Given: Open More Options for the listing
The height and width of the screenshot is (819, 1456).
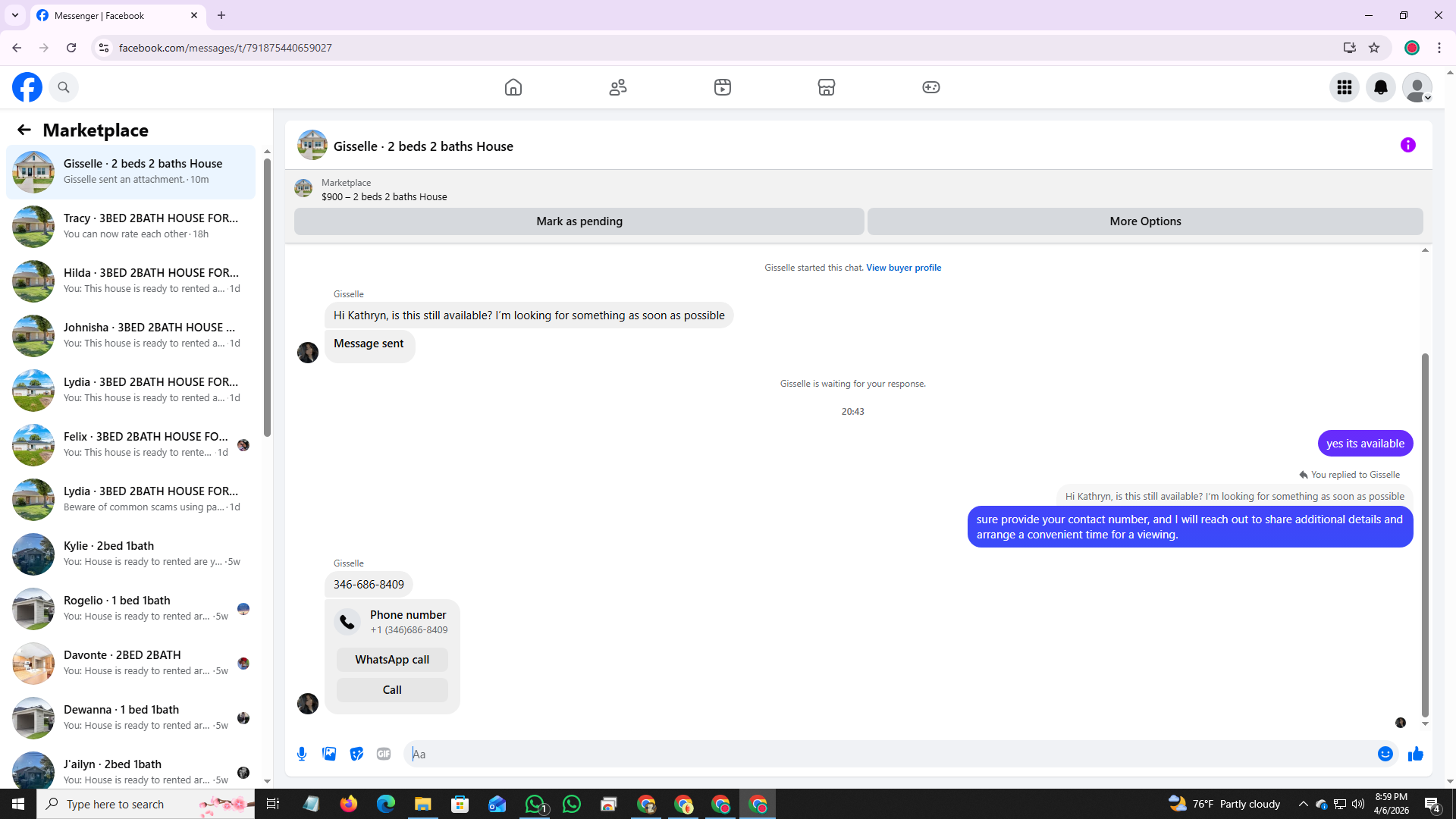Looking at the screenshot, I should pyautogui.click(x=1145, y=221).
